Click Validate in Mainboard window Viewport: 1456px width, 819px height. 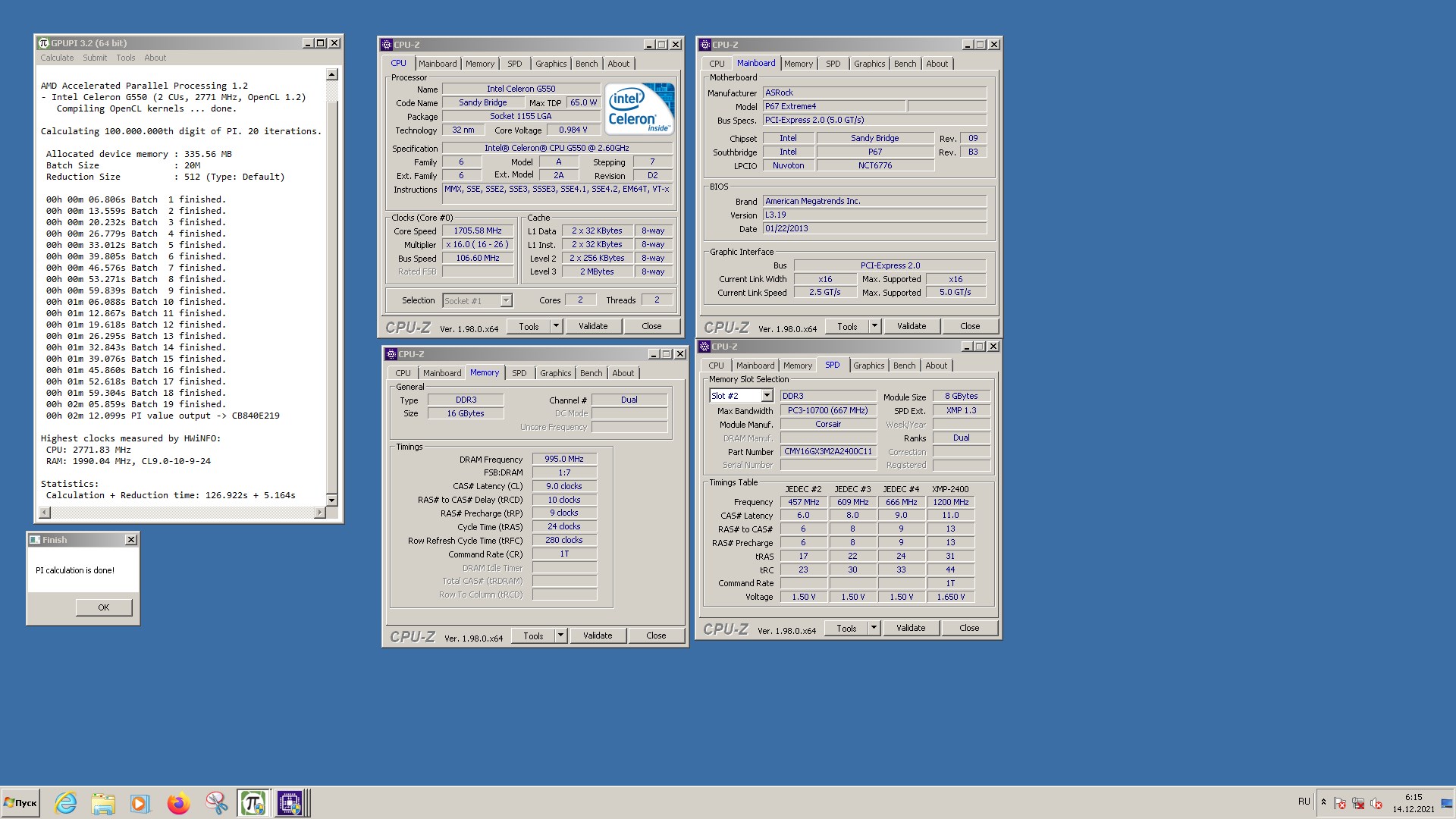[912, 326]
